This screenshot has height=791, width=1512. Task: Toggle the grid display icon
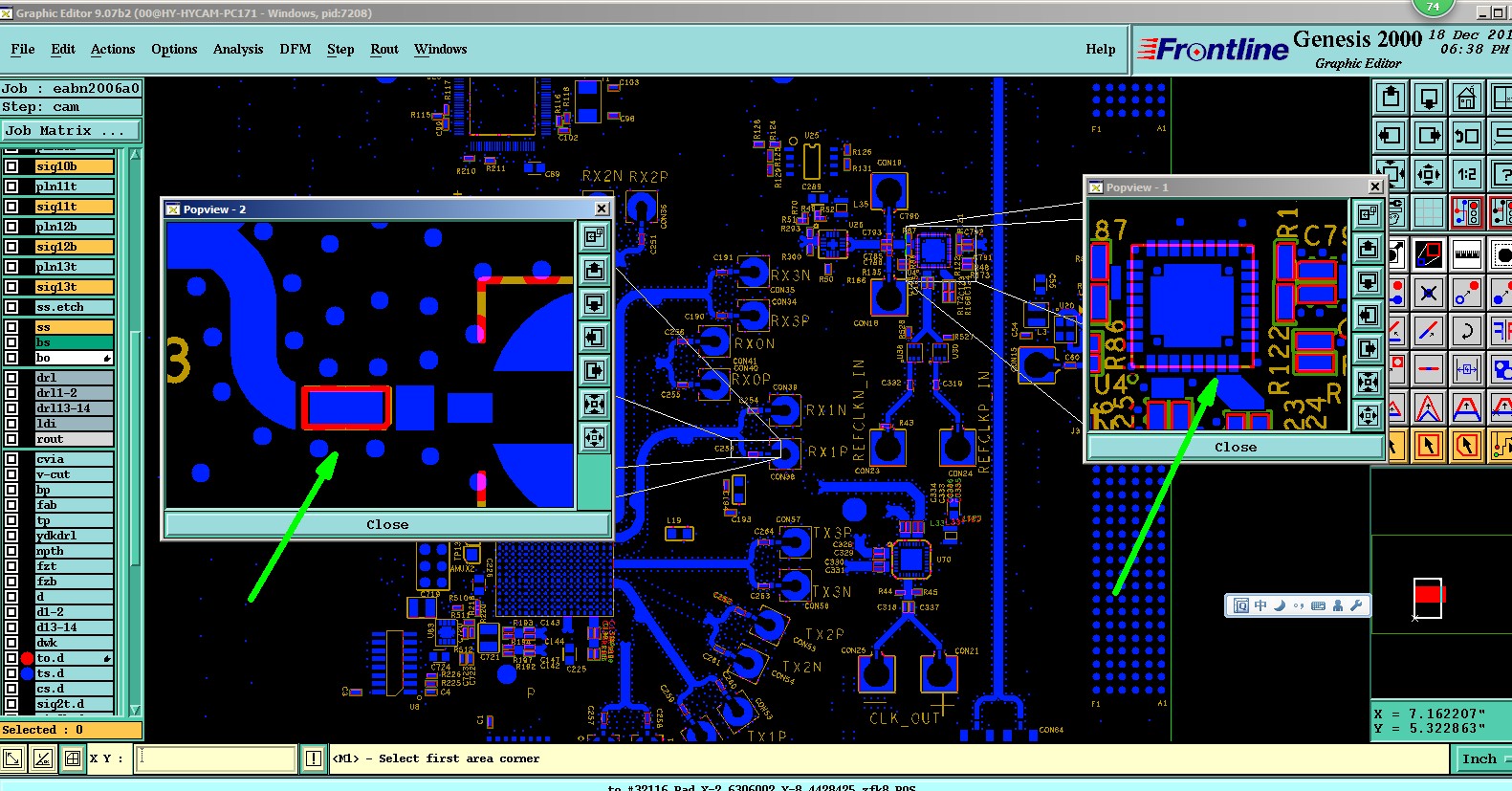[x=1429, y=212]
